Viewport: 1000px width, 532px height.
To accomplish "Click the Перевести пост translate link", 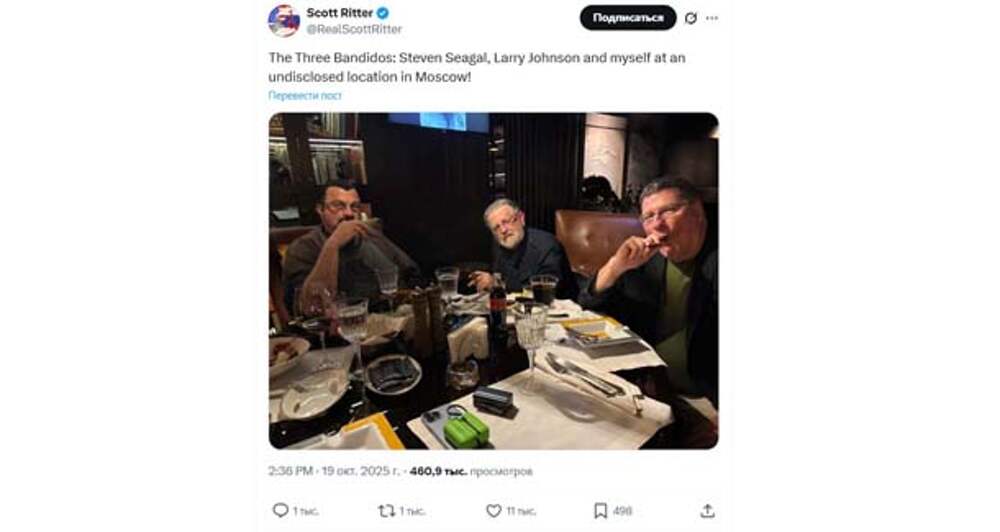I will click(x=305, y=96).
